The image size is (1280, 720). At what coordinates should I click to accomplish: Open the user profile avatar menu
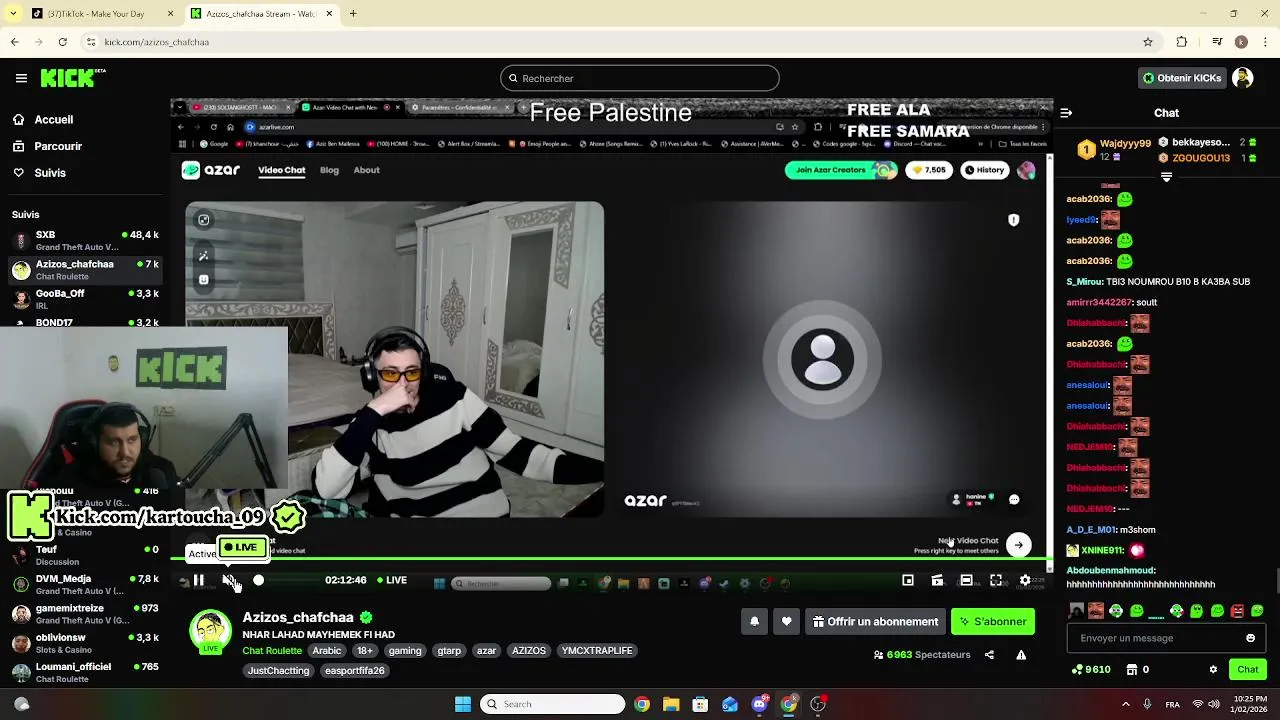coord(1243,78)
